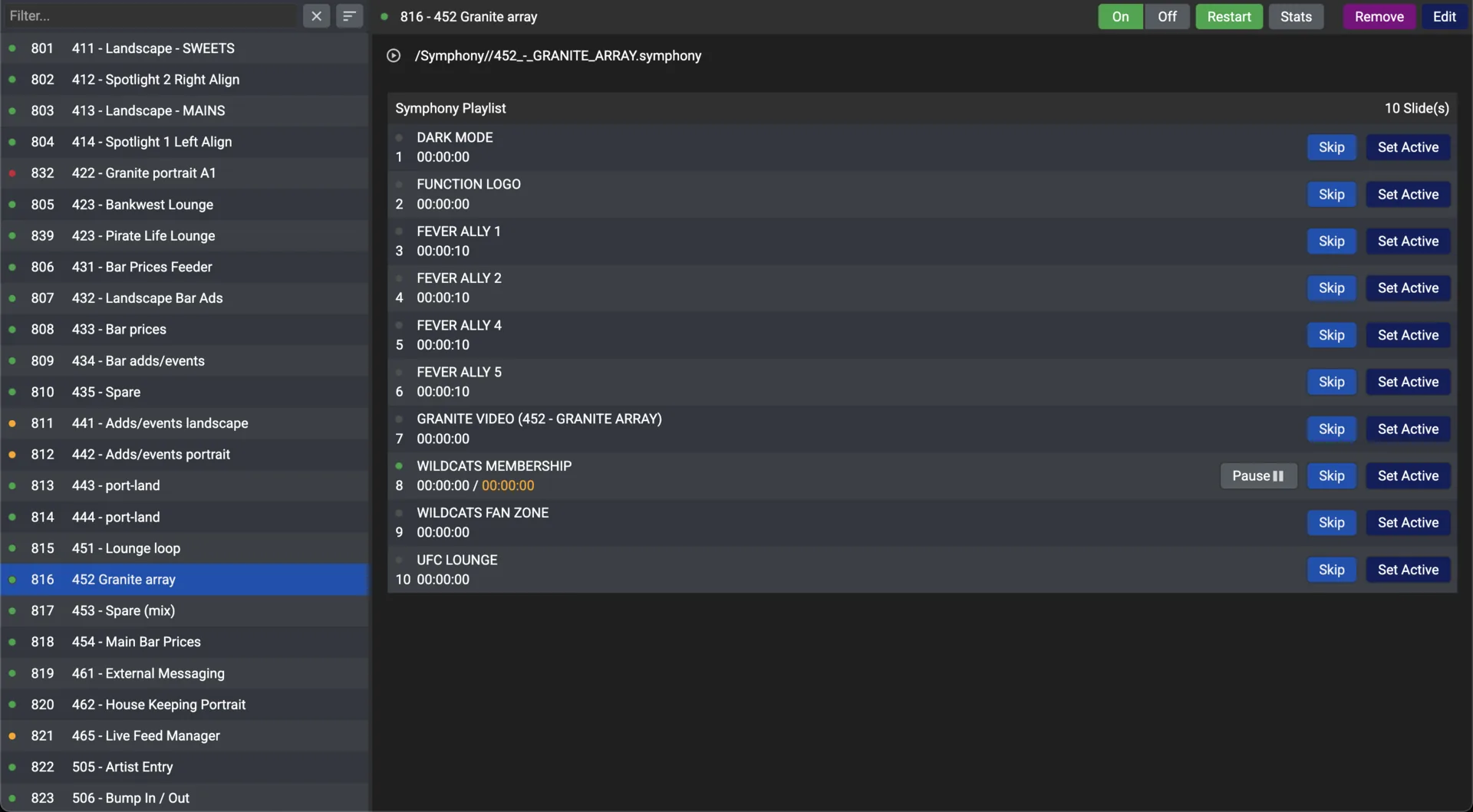Select player 818 454 - Main Bar Prices
This screenshot has width=1473, height=812.
185,642
